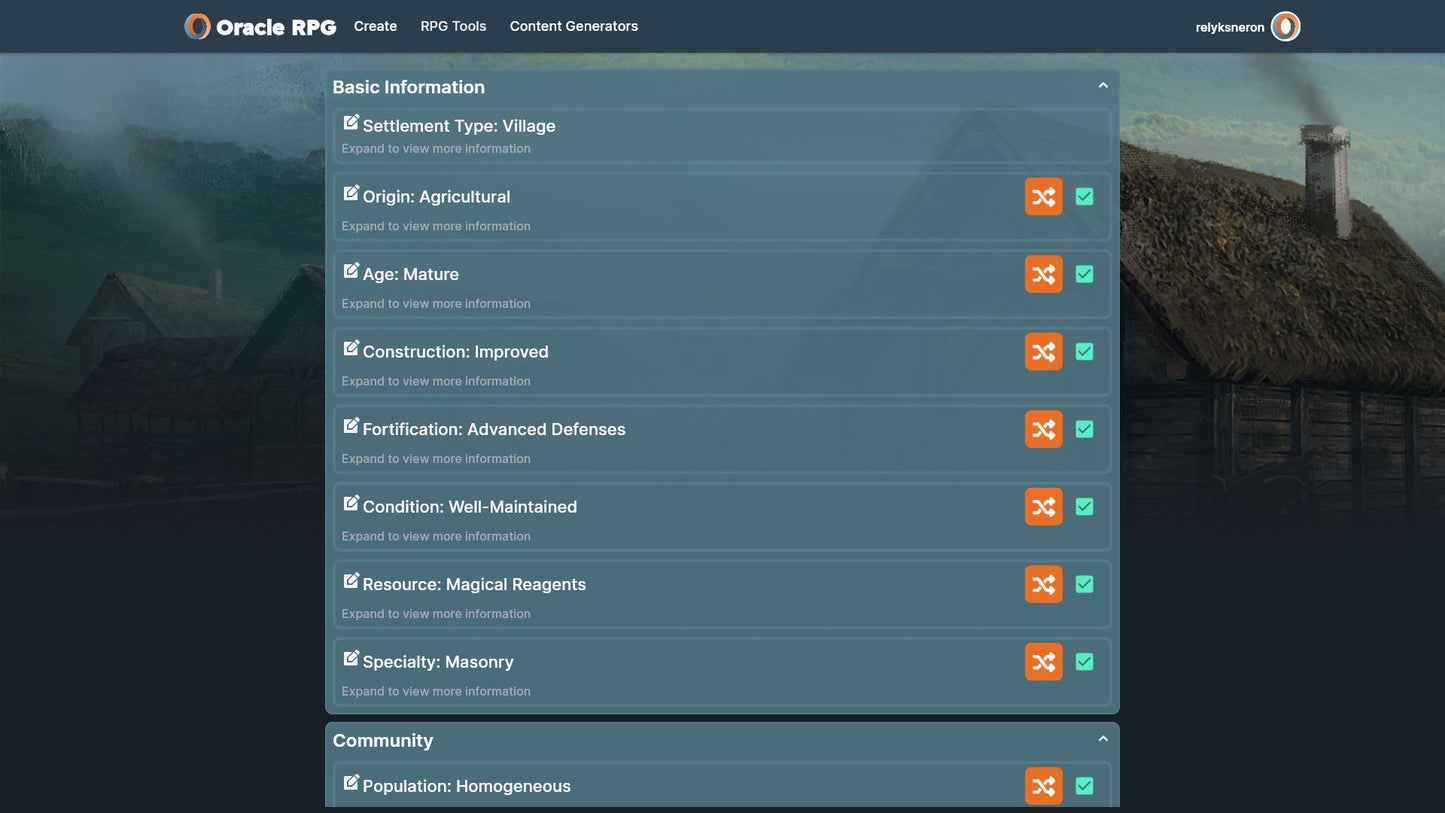
Task: Randomize Resource: Magical Reagents
Action: pos(1043,584)
